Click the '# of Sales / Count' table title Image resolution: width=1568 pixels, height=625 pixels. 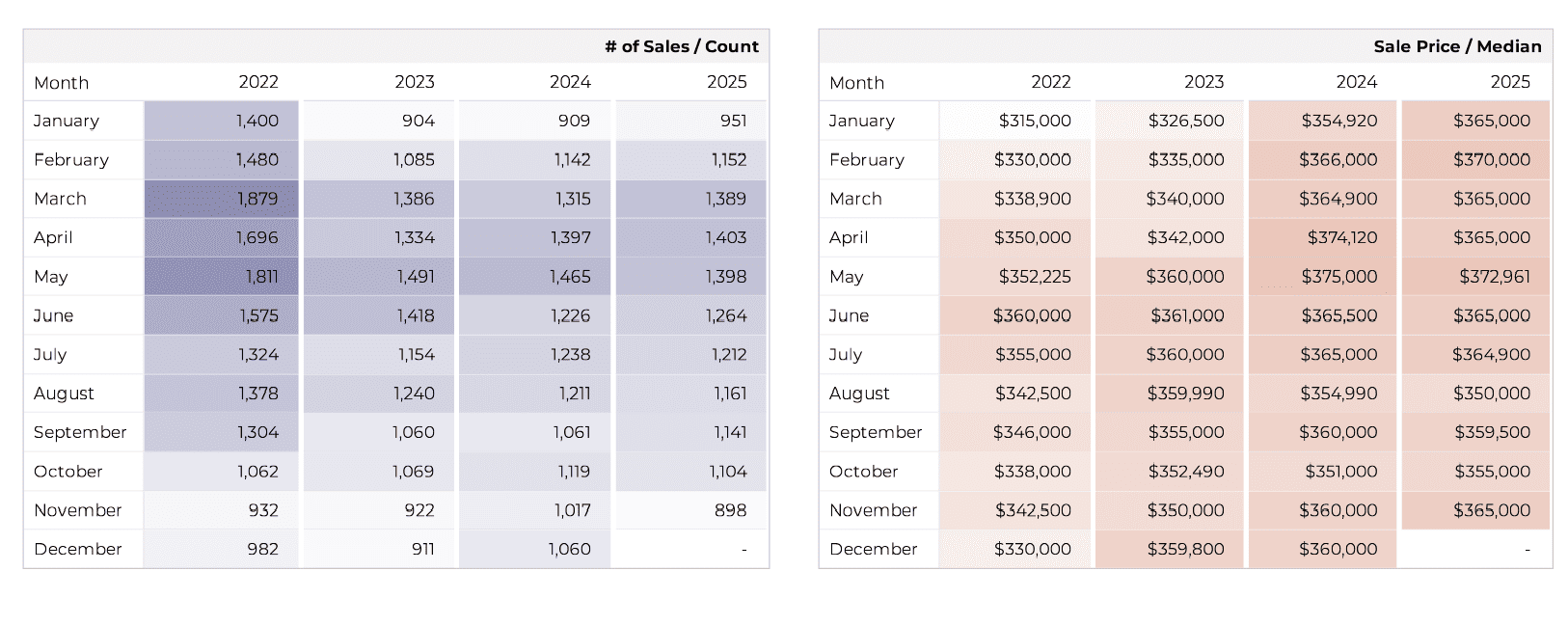pos(681,46)
